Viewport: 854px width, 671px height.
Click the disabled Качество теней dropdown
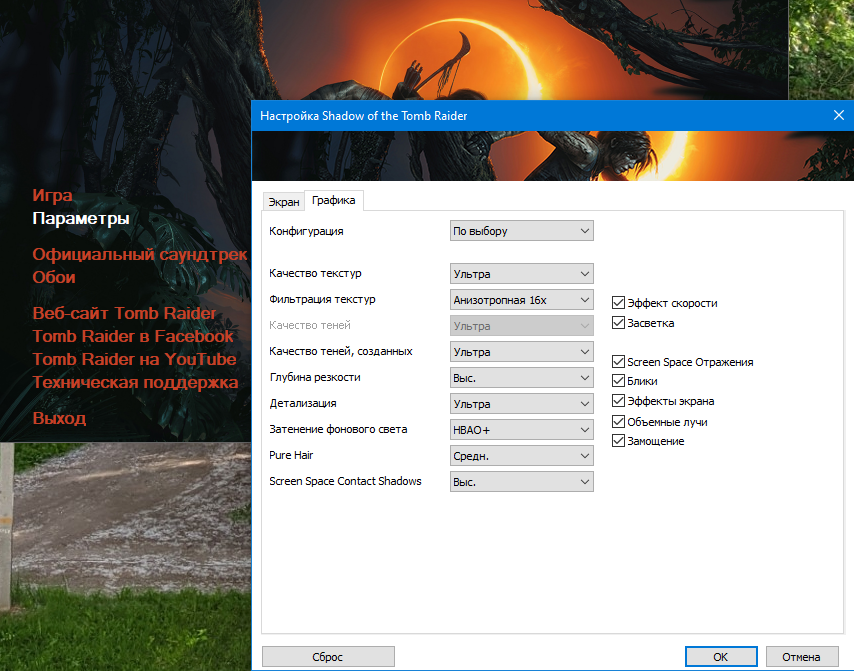pyautogui.click(x=521, y=326)
